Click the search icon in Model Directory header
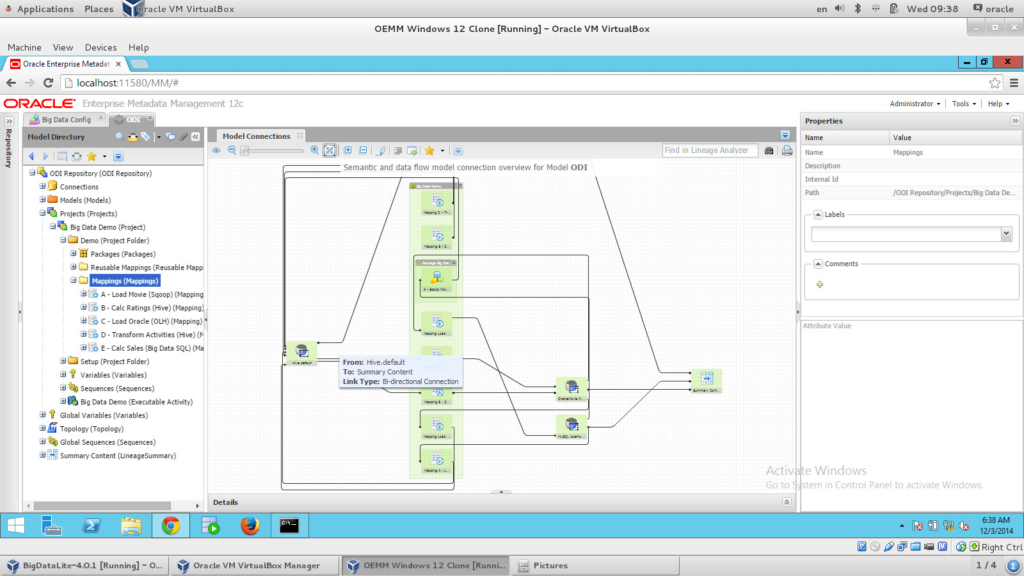 120,137
